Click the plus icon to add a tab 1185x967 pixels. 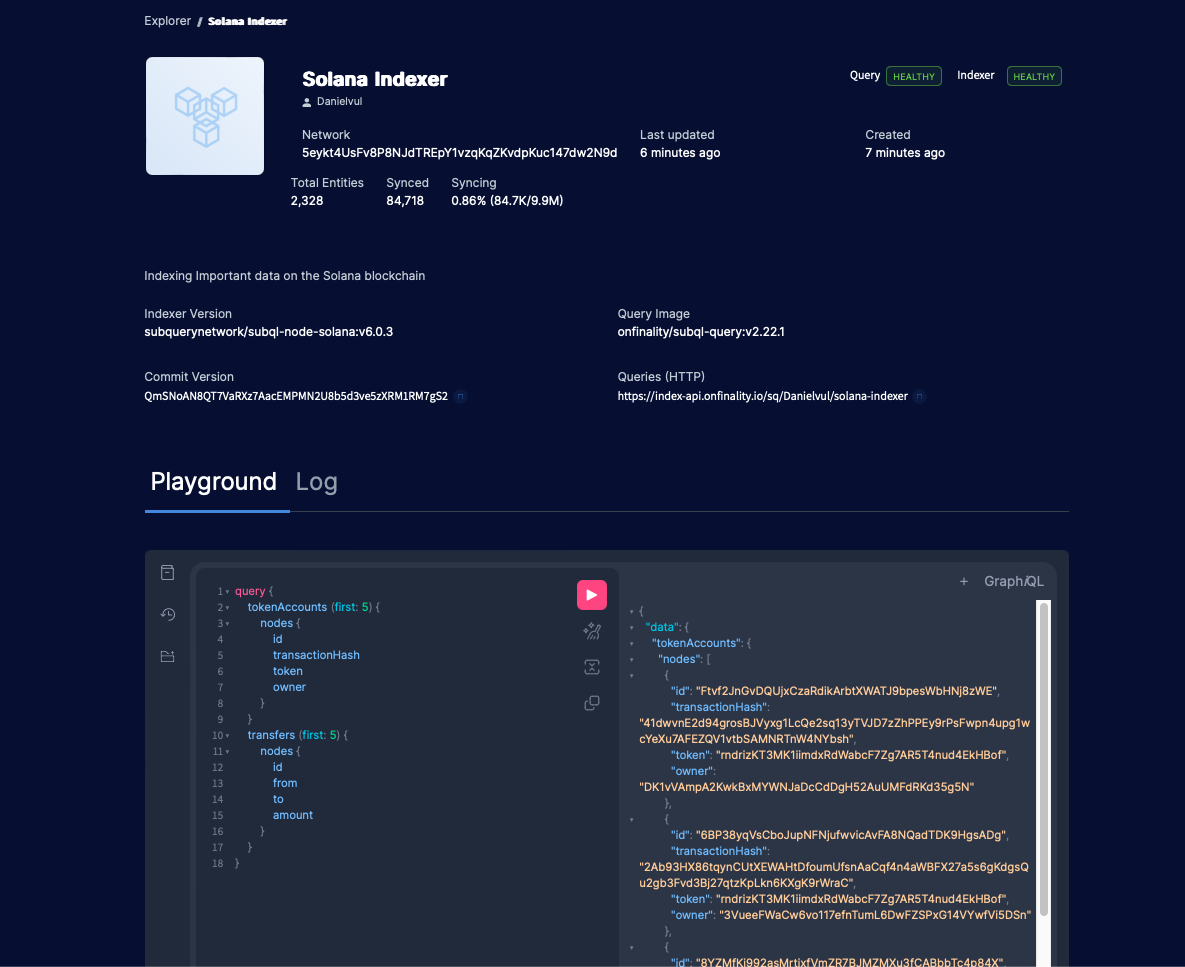pyautogui.click(x=963, y=581)
